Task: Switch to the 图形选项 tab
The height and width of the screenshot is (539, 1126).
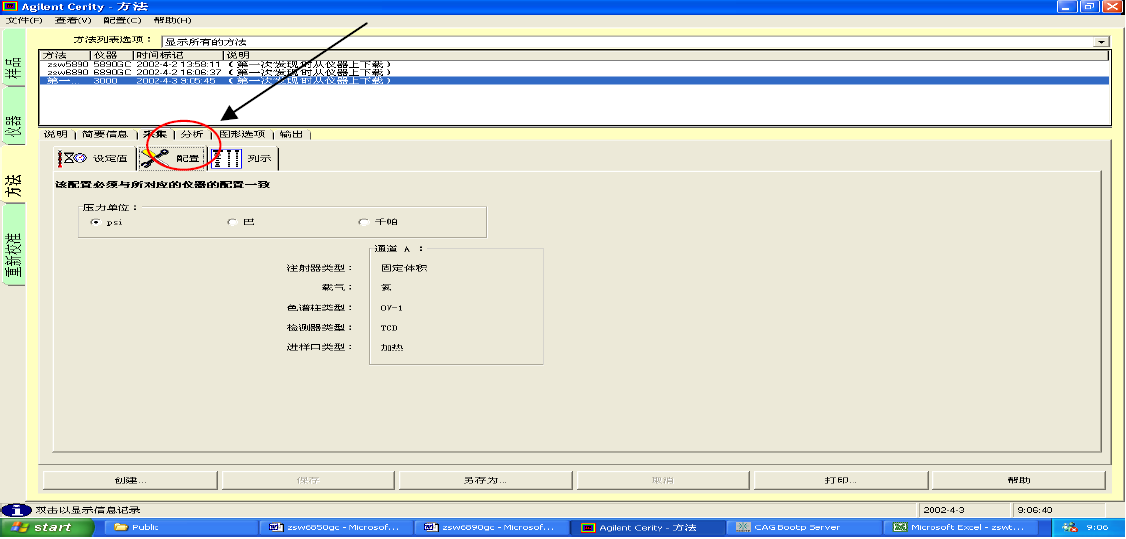Action: coord(242,134)
